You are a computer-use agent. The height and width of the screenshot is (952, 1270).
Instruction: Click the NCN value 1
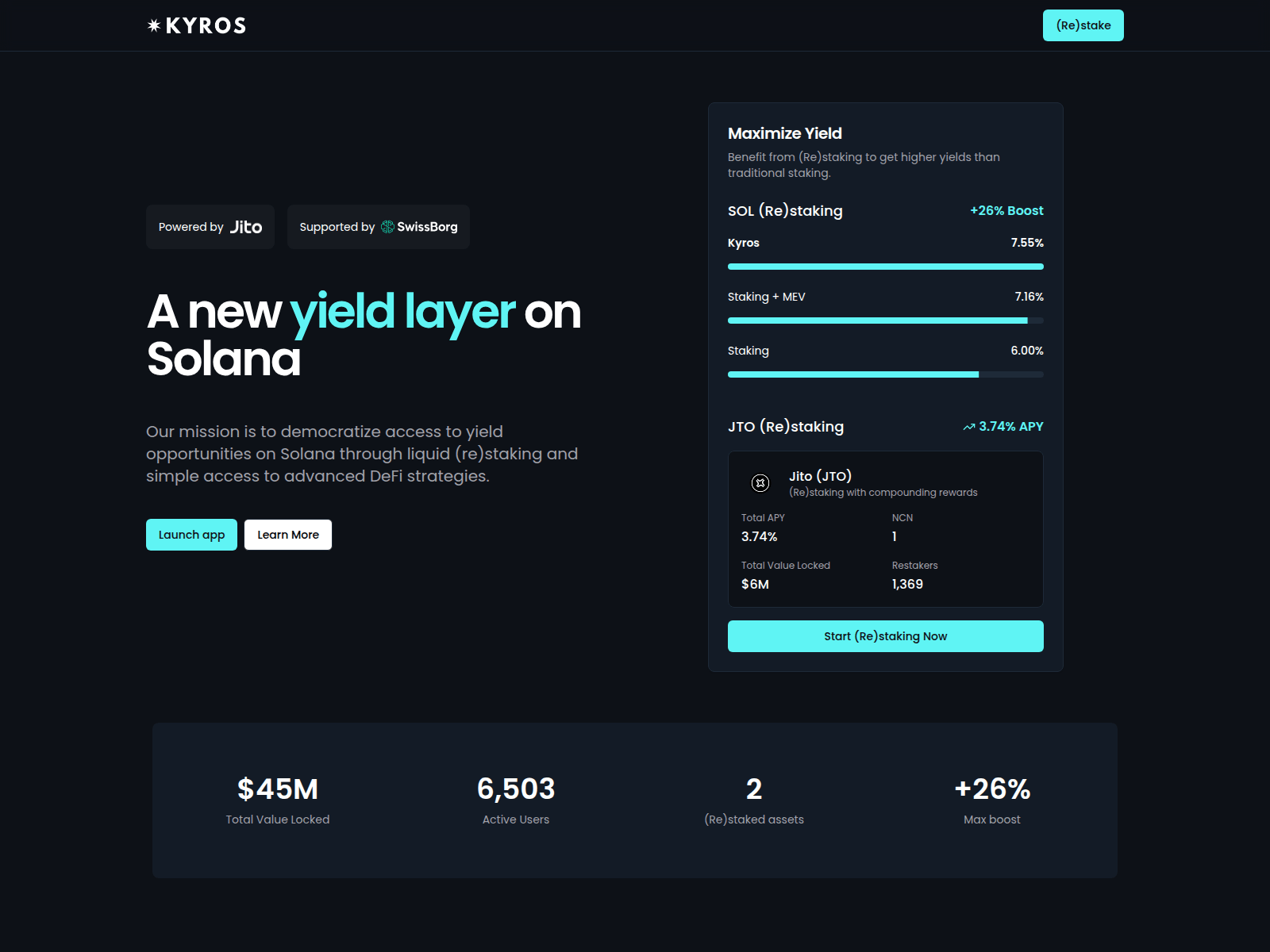pyautogui.click(x=895, y=537)
